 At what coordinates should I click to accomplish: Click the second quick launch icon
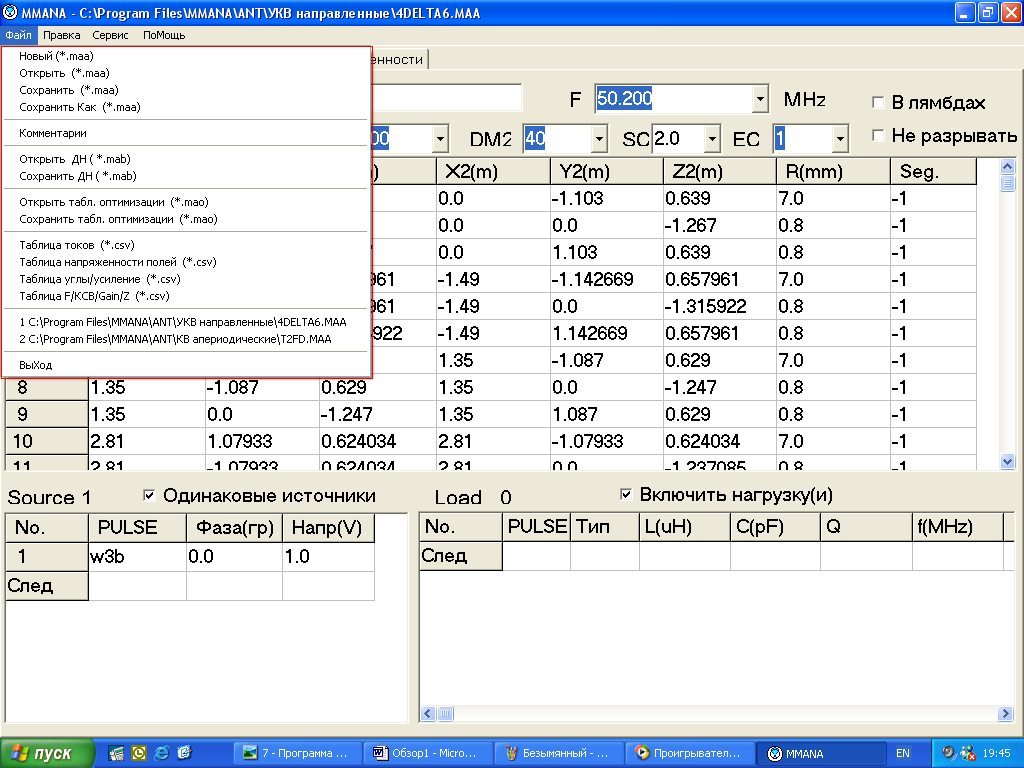[x=139, y=753]
